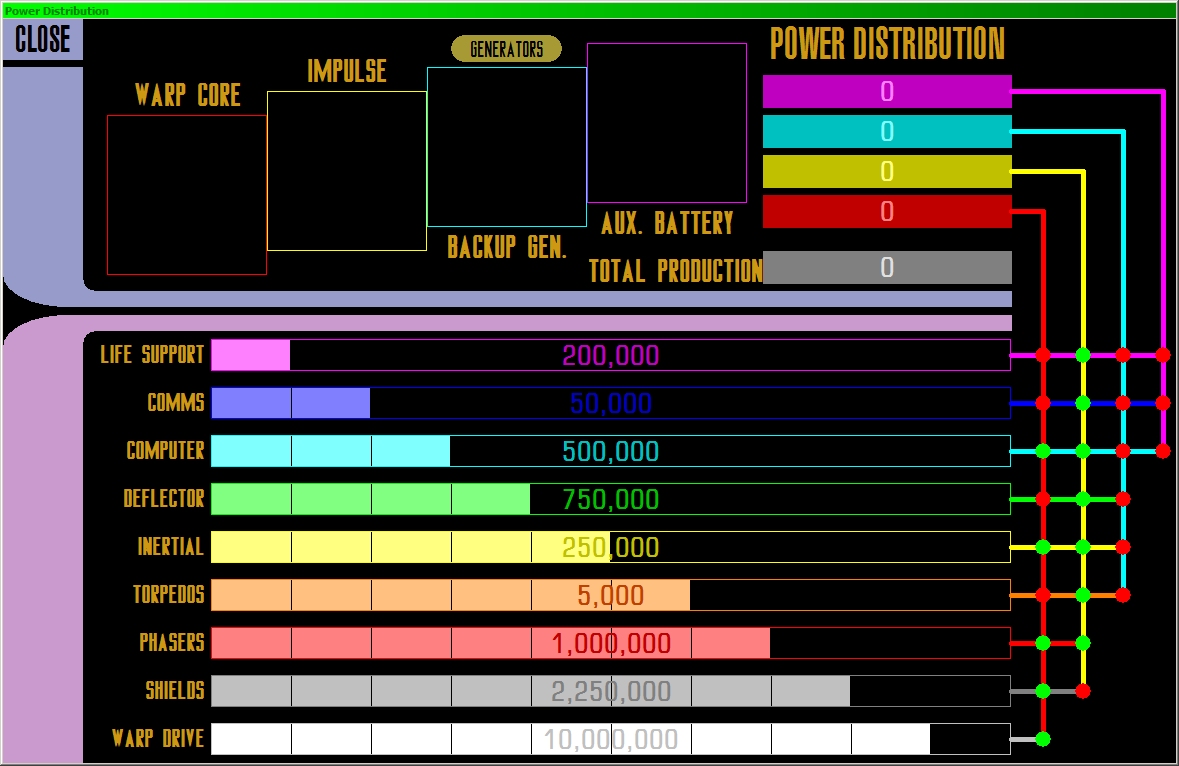Toggle Comms node on magenta line

coord(1163,403)
